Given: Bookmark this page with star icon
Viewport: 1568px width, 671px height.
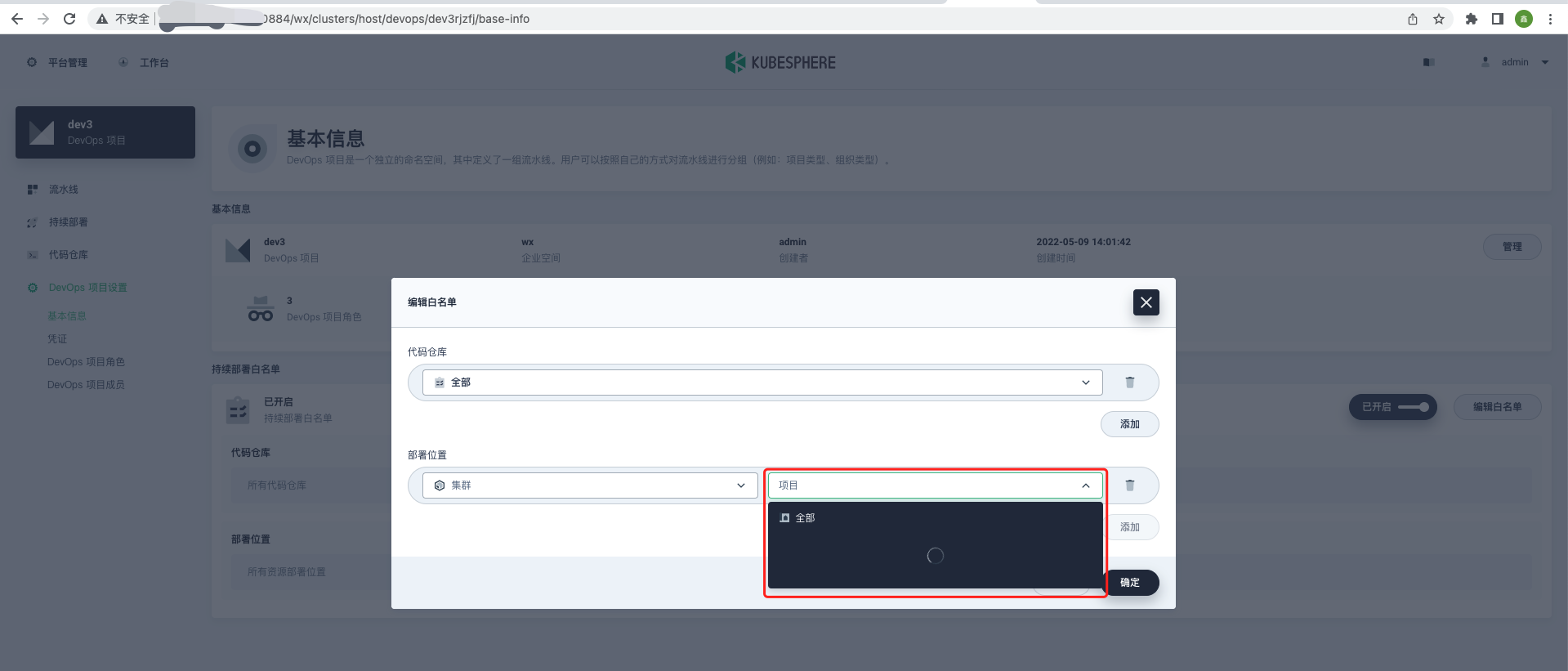Looking at the screenshot, I should coord(1439,19).
